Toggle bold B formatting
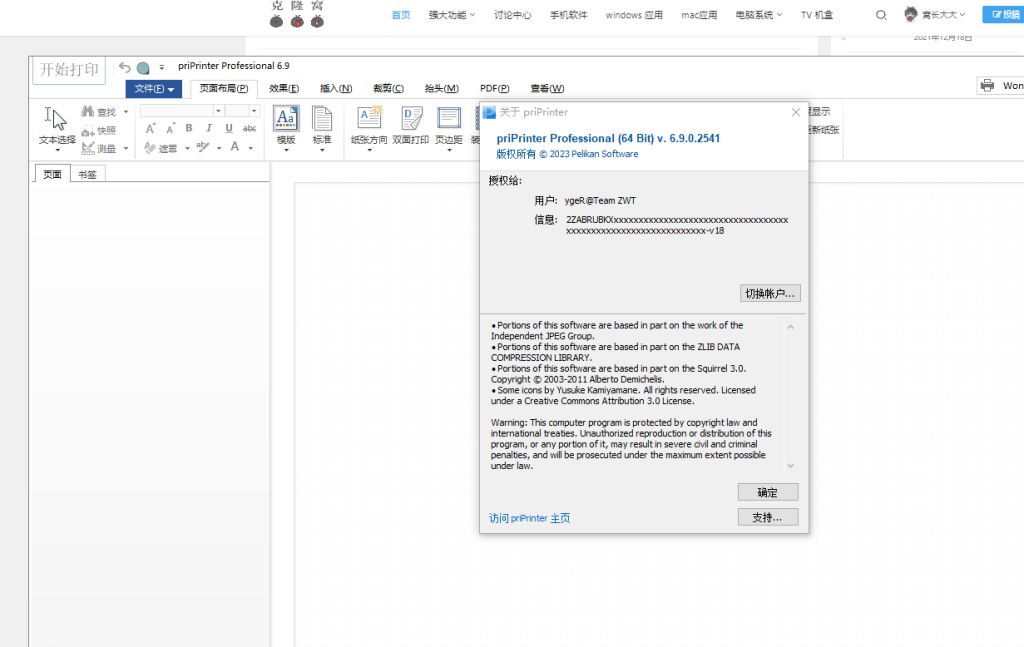Screen dimensions: 1024x647 [x=189, y=128]
